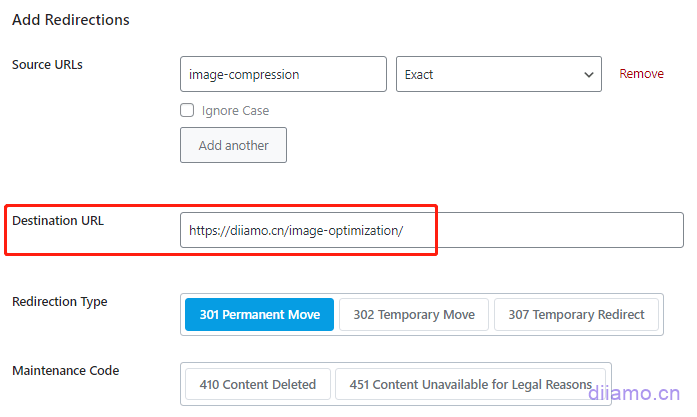This screenshot has width=697, height=417.
Task: Open the Exact match type dropdown
Action: pyautogui.click(x=490, y=75)
